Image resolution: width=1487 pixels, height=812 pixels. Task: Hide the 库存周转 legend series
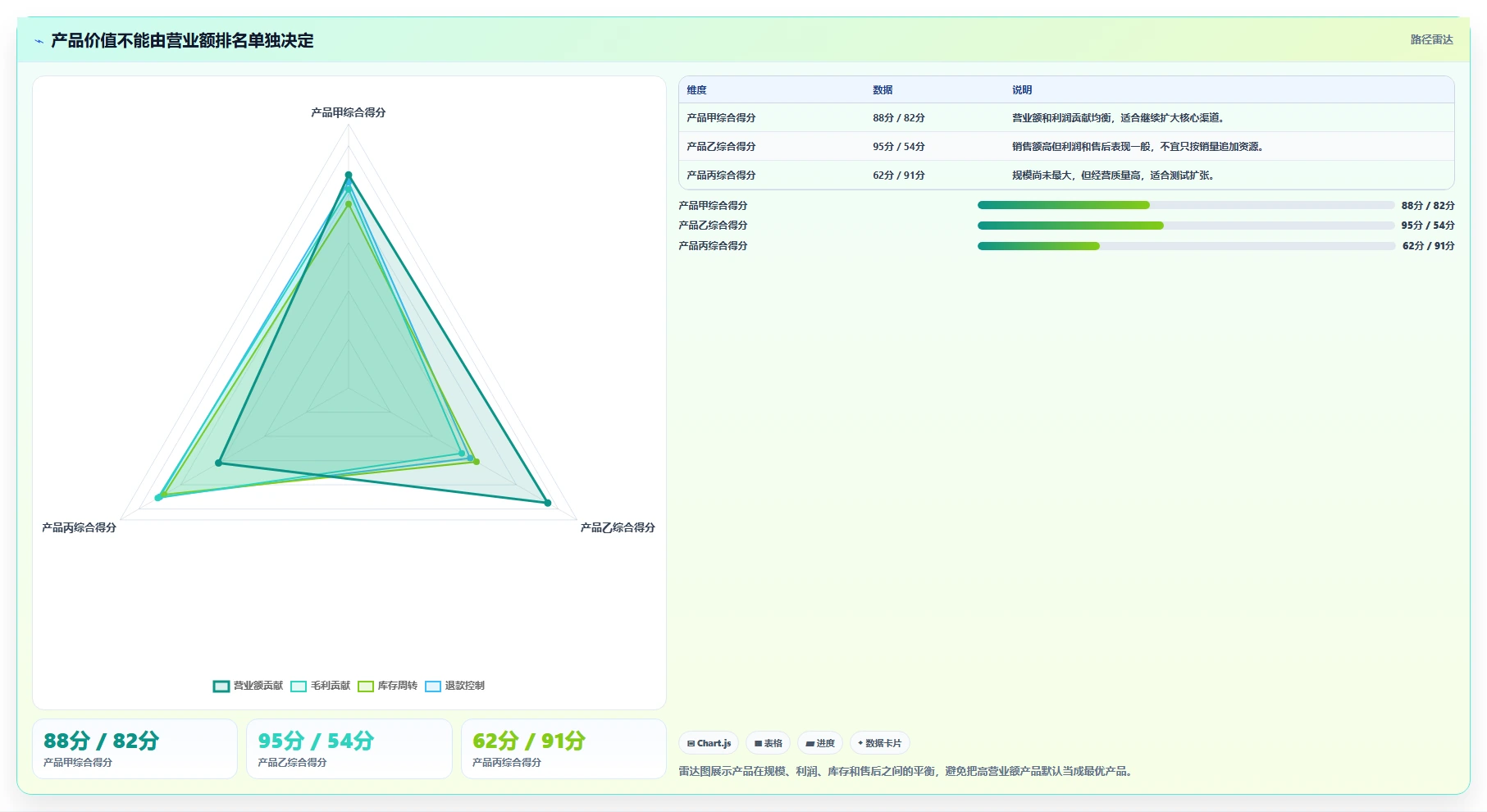387,686
